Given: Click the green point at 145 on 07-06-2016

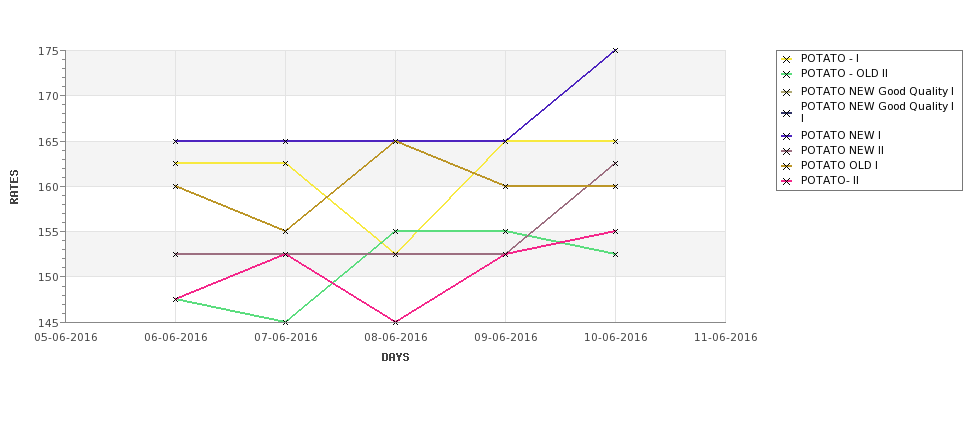Looking at the screenshot, I should [285, 322].
